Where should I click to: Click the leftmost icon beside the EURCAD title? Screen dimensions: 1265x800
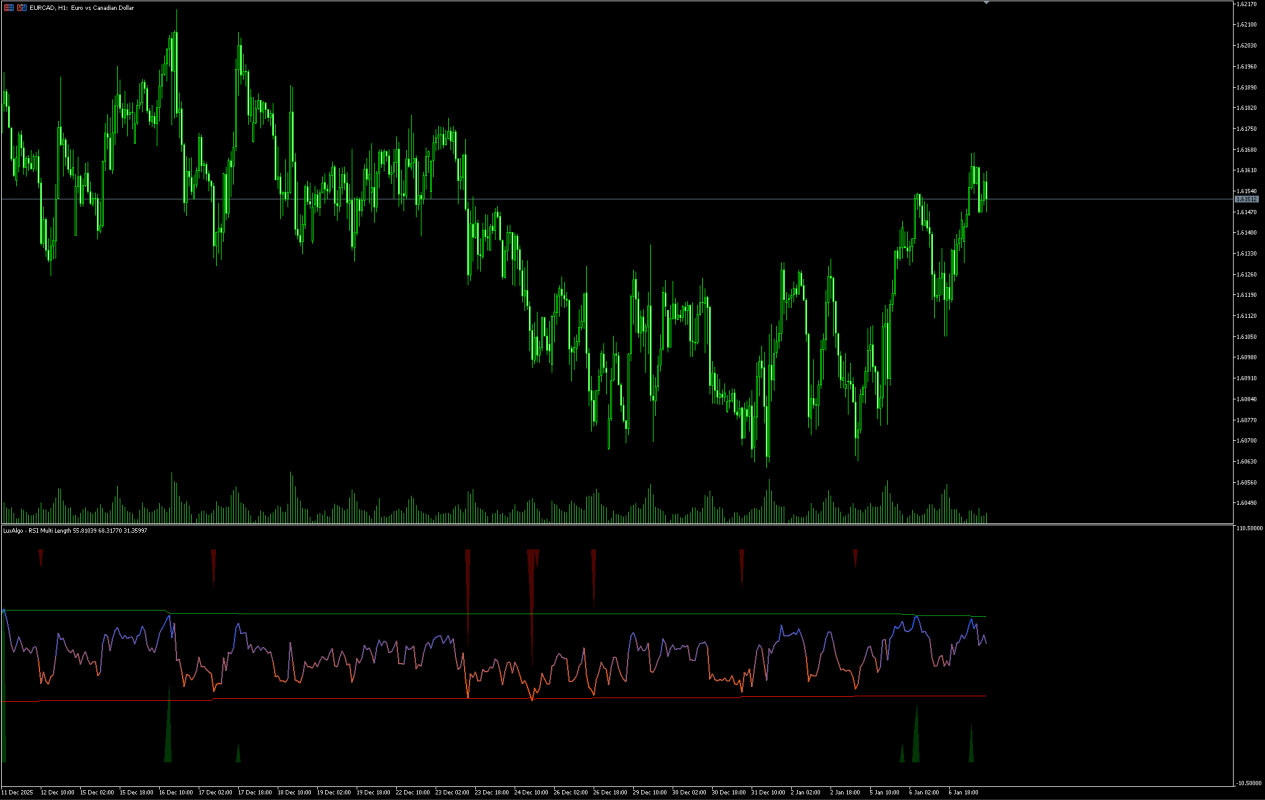click(x=9, y=7)
